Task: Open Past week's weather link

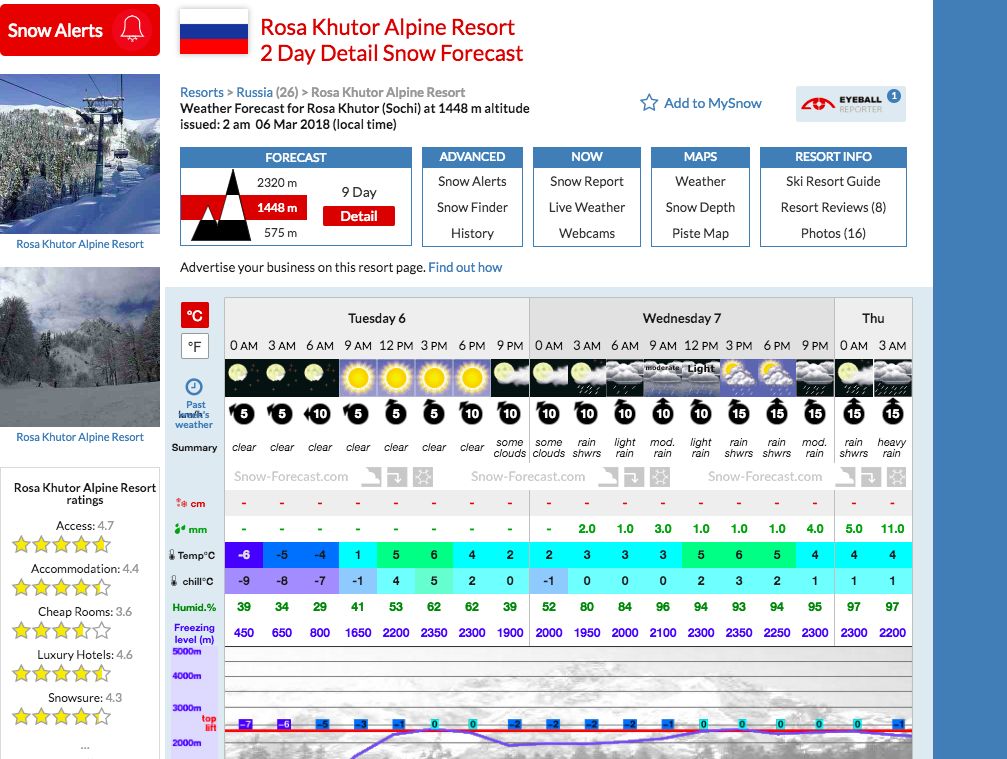Action: tap(194, 415)
